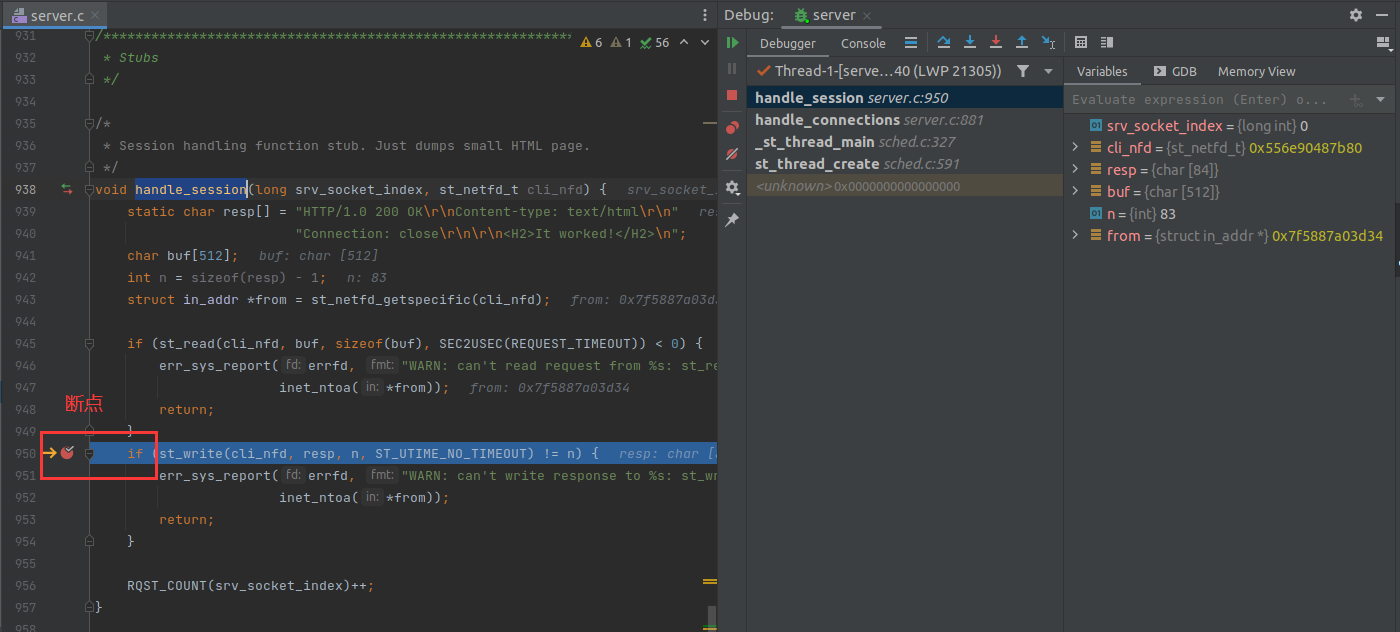
Task: Resume program execution in the debugger
Action: click(x=731, y=44)
